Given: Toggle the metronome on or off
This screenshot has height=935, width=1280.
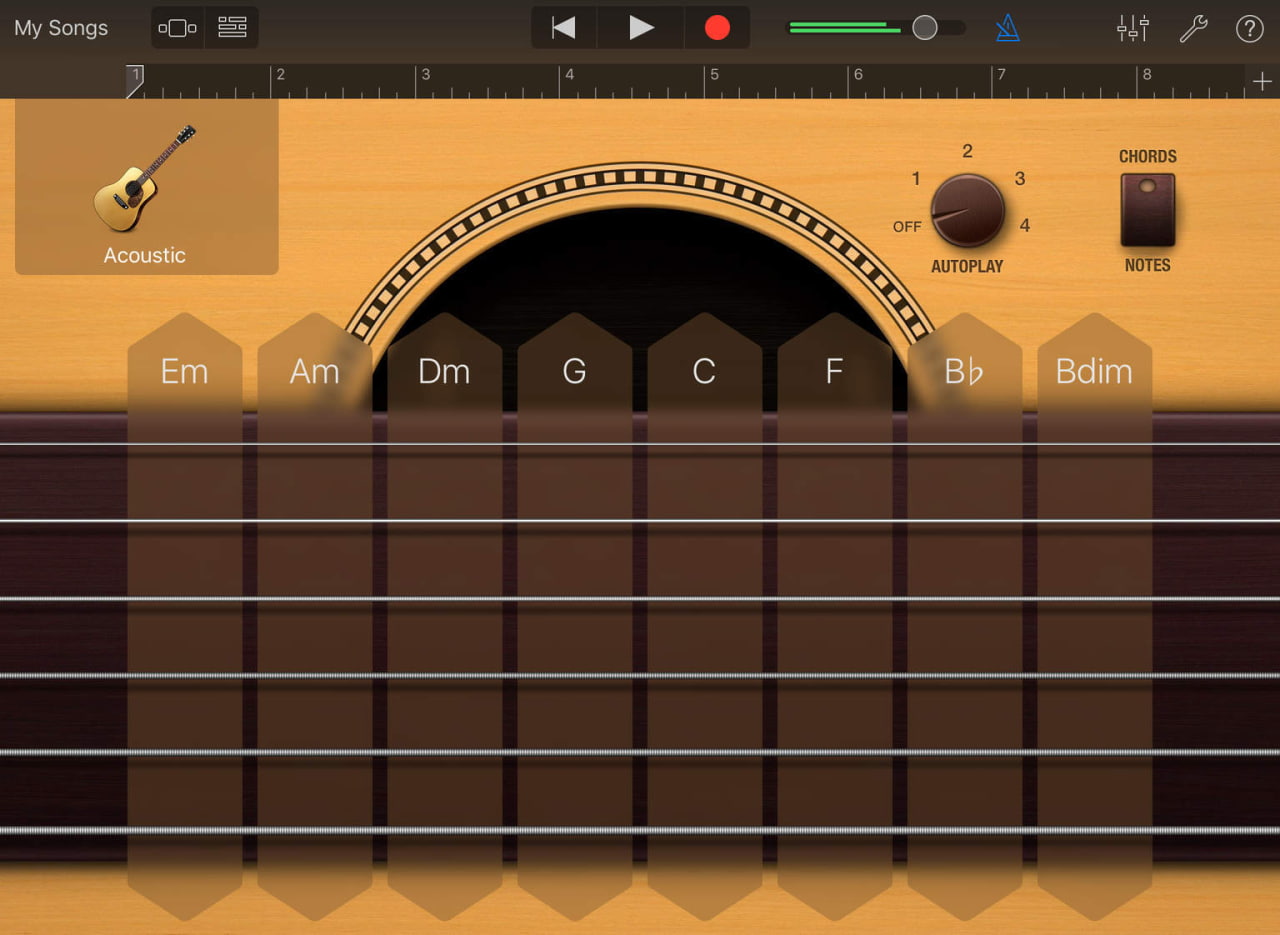Looking at the screenshot, I should click(x=1008, y=28).
